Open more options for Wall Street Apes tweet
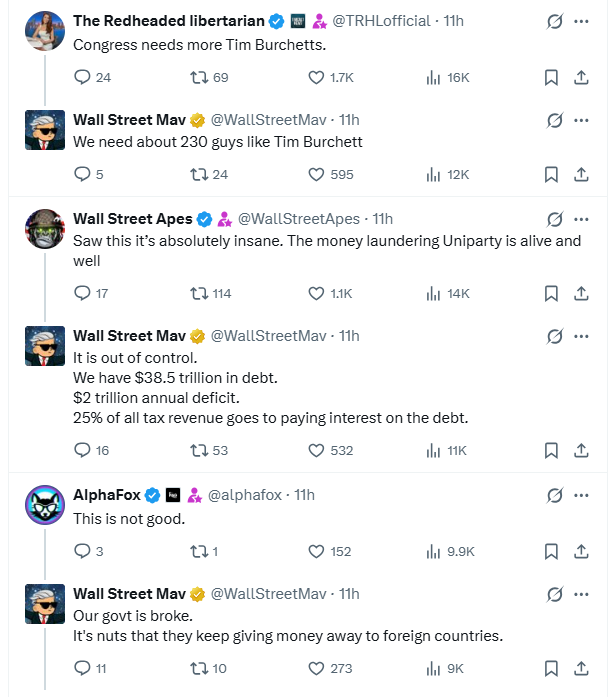The height and width of the screenshot is (697, 612). pos(582,219)
